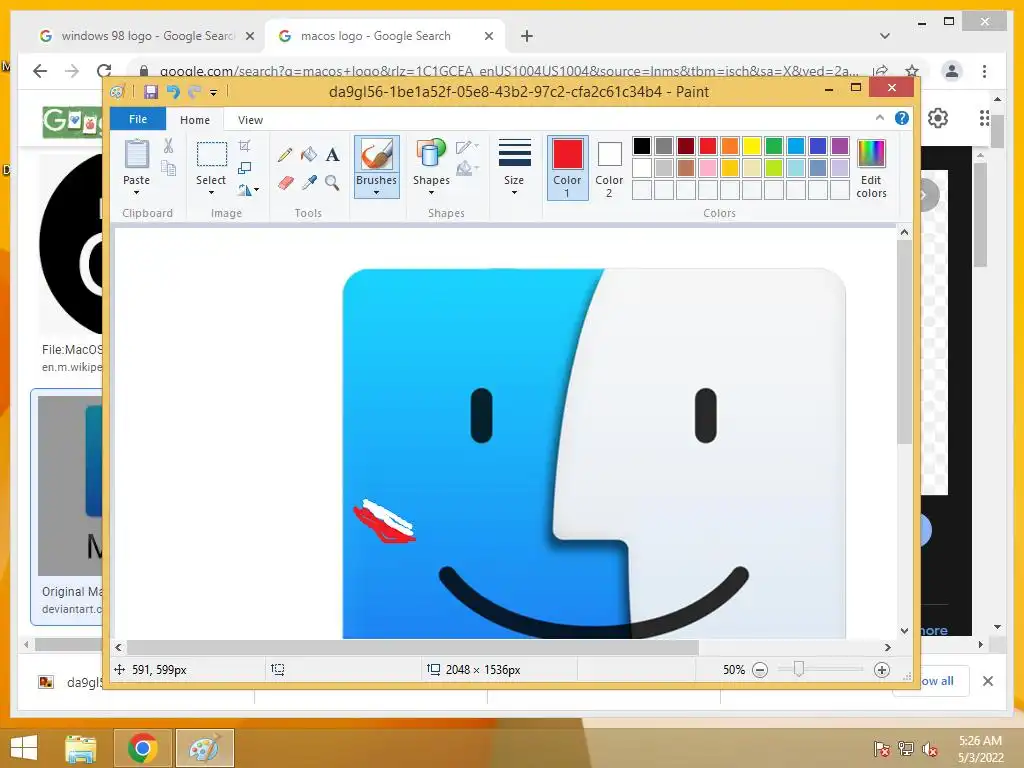This screenshot has width=1024, height=768.
Task: Select the Text tool
Action: coord(332,155)
